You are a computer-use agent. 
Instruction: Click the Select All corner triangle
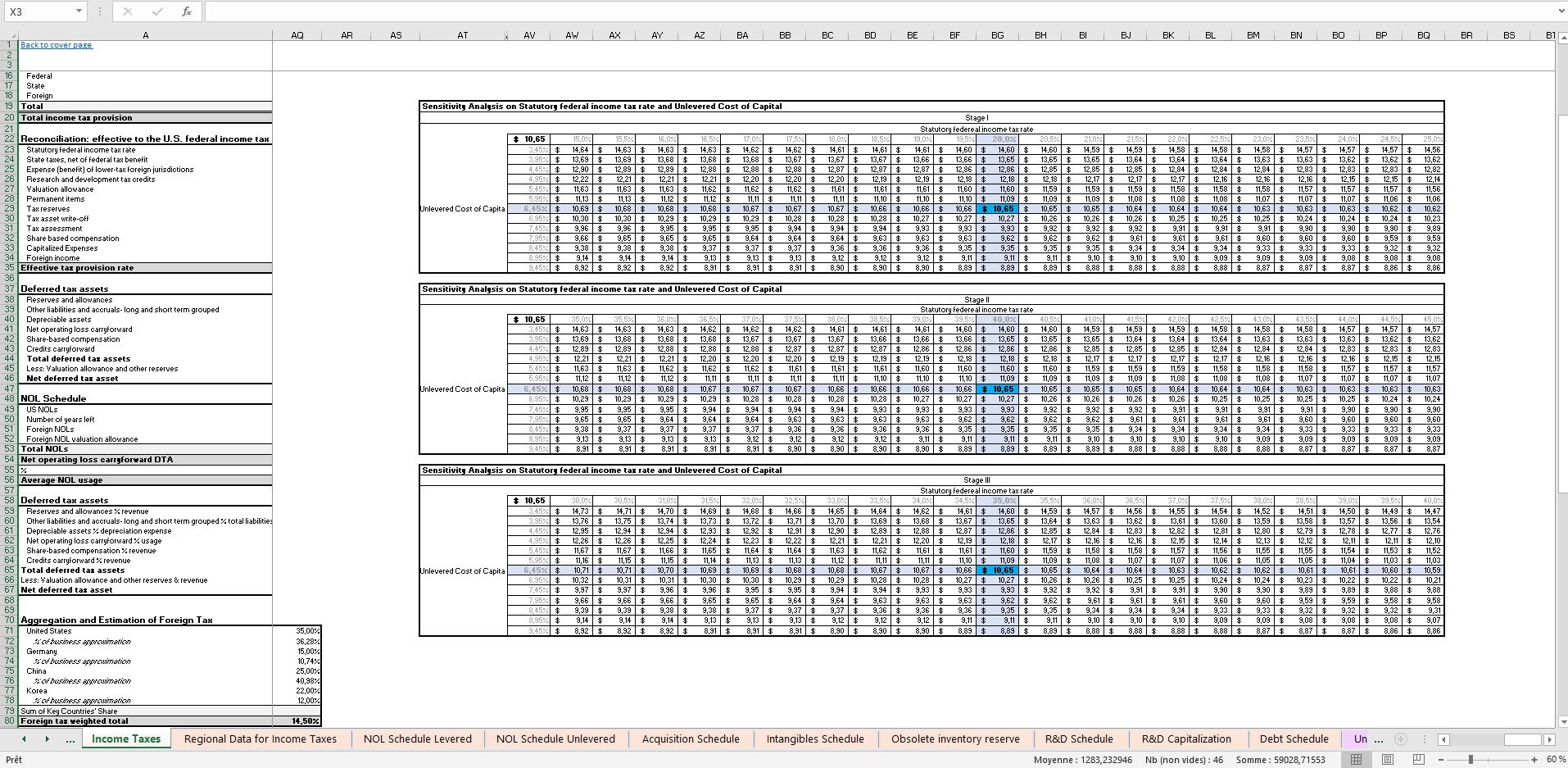pyautogui.click(x=9, y=35)
